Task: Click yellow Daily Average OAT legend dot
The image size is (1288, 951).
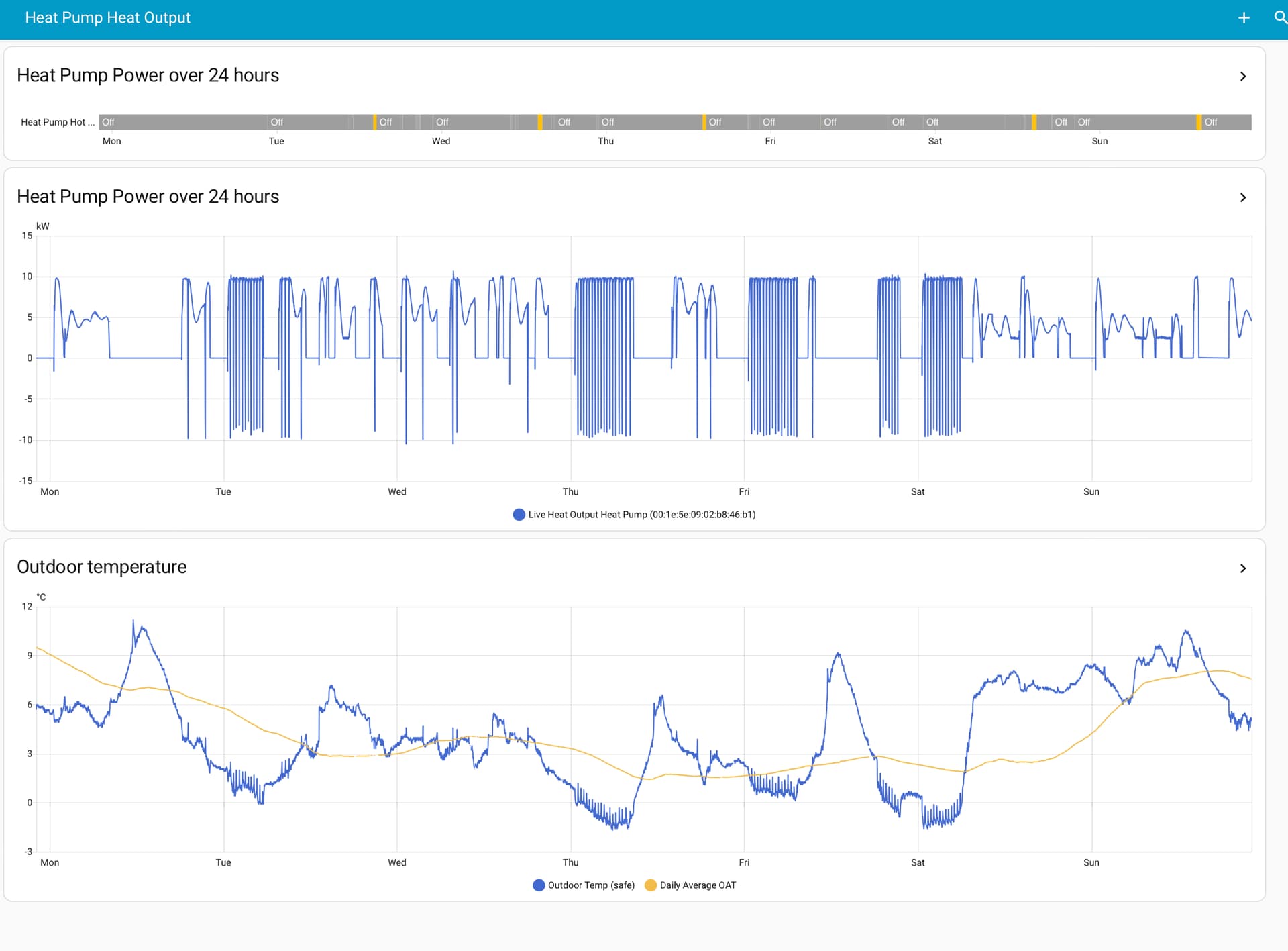Action: coord(650,885)
